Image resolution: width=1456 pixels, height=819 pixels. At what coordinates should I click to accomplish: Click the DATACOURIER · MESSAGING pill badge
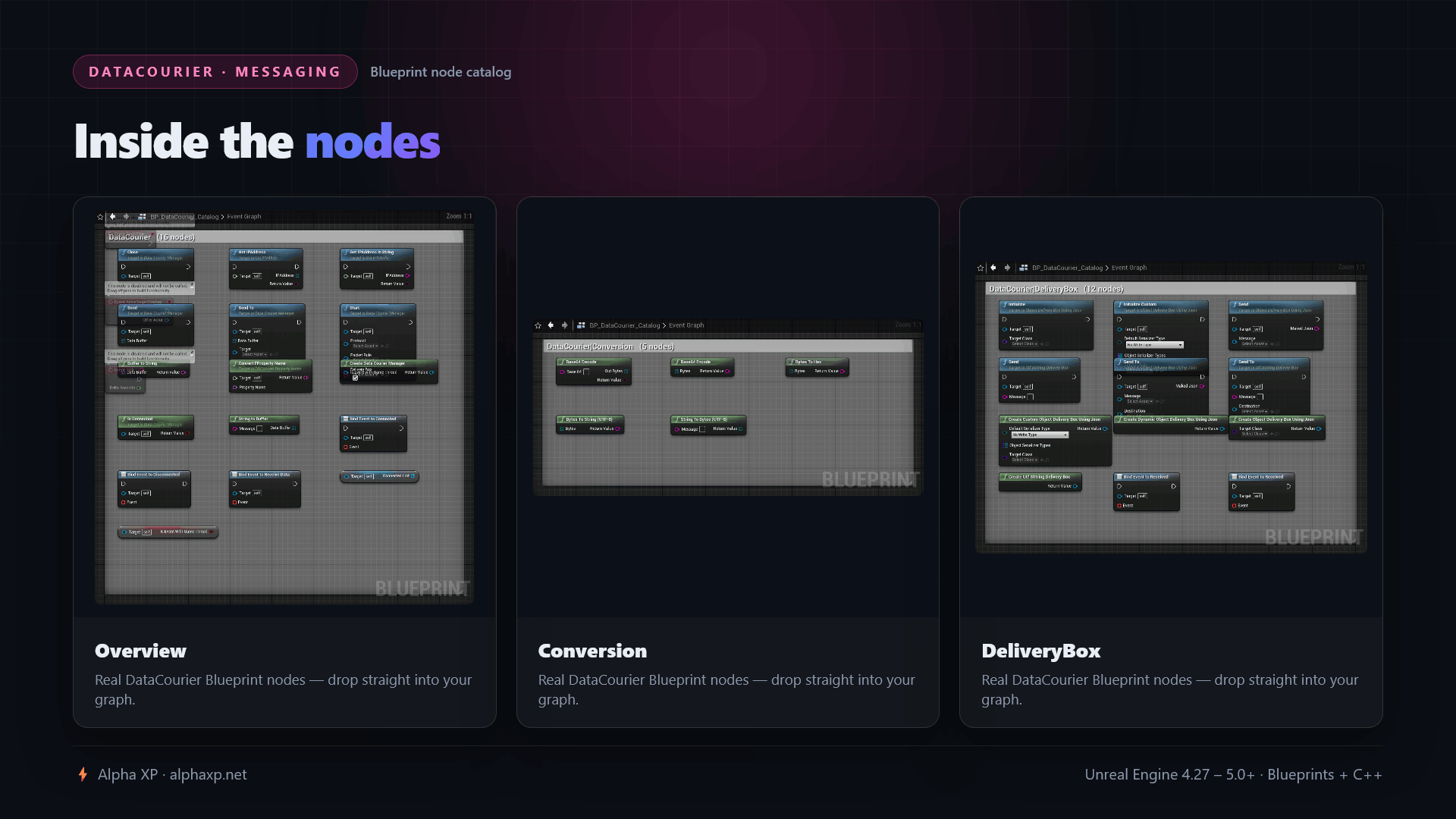tap(215, 72)
